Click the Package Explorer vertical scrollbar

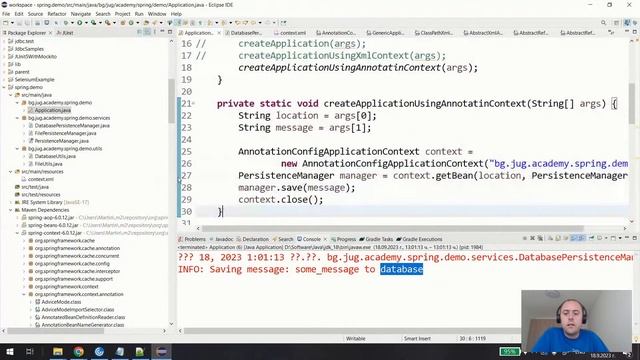pos(171,100)
